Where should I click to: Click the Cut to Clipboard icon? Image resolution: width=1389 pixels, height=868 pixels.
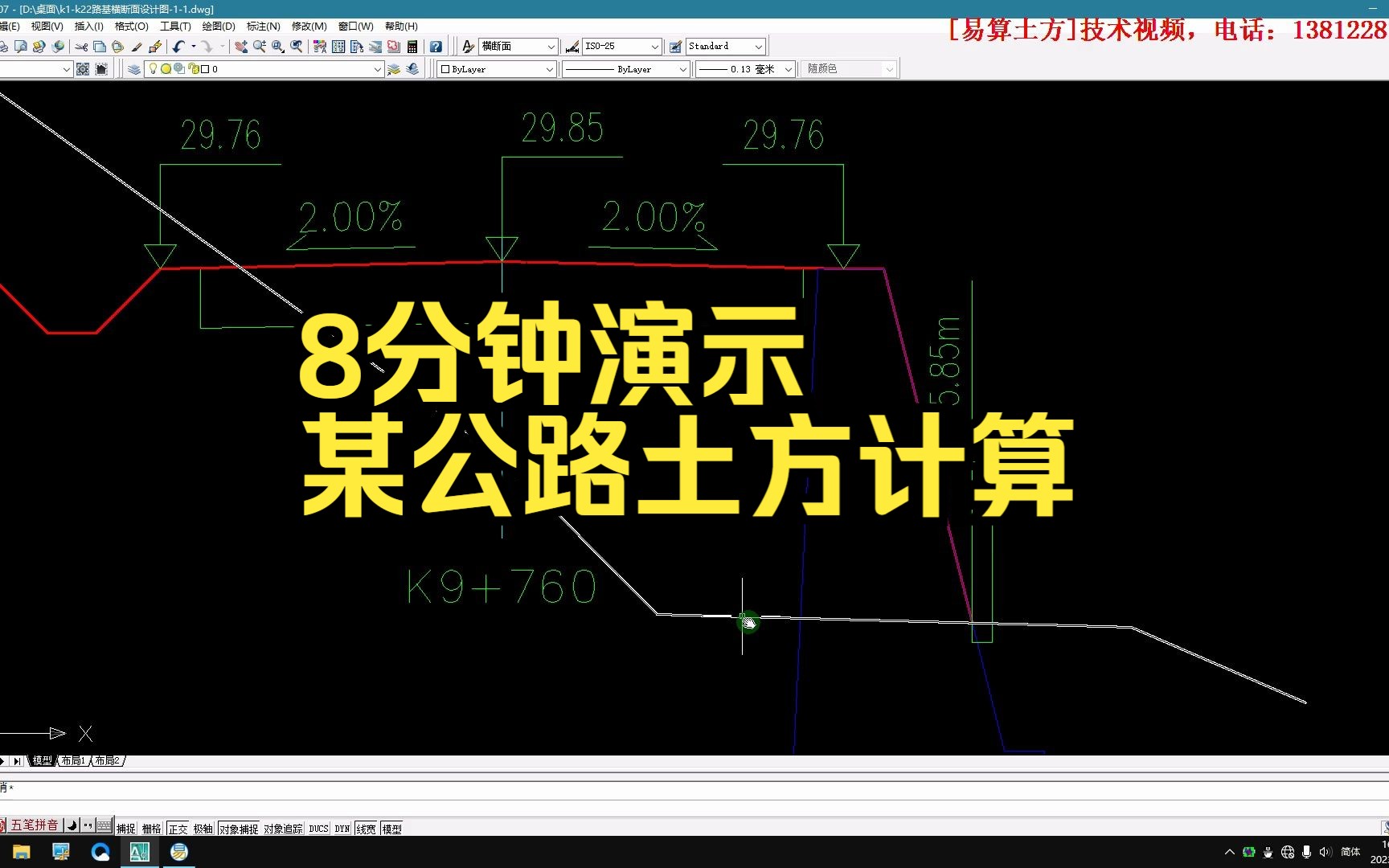80,47
